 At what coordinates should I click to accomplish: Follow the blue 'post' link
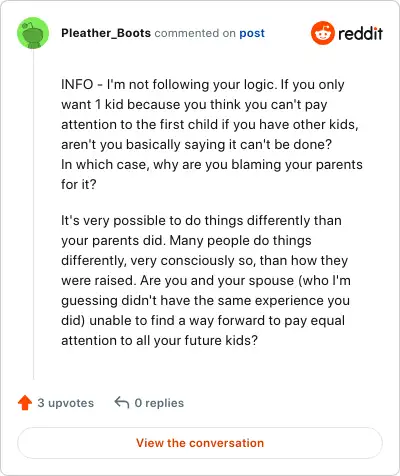tap(252, 33)
